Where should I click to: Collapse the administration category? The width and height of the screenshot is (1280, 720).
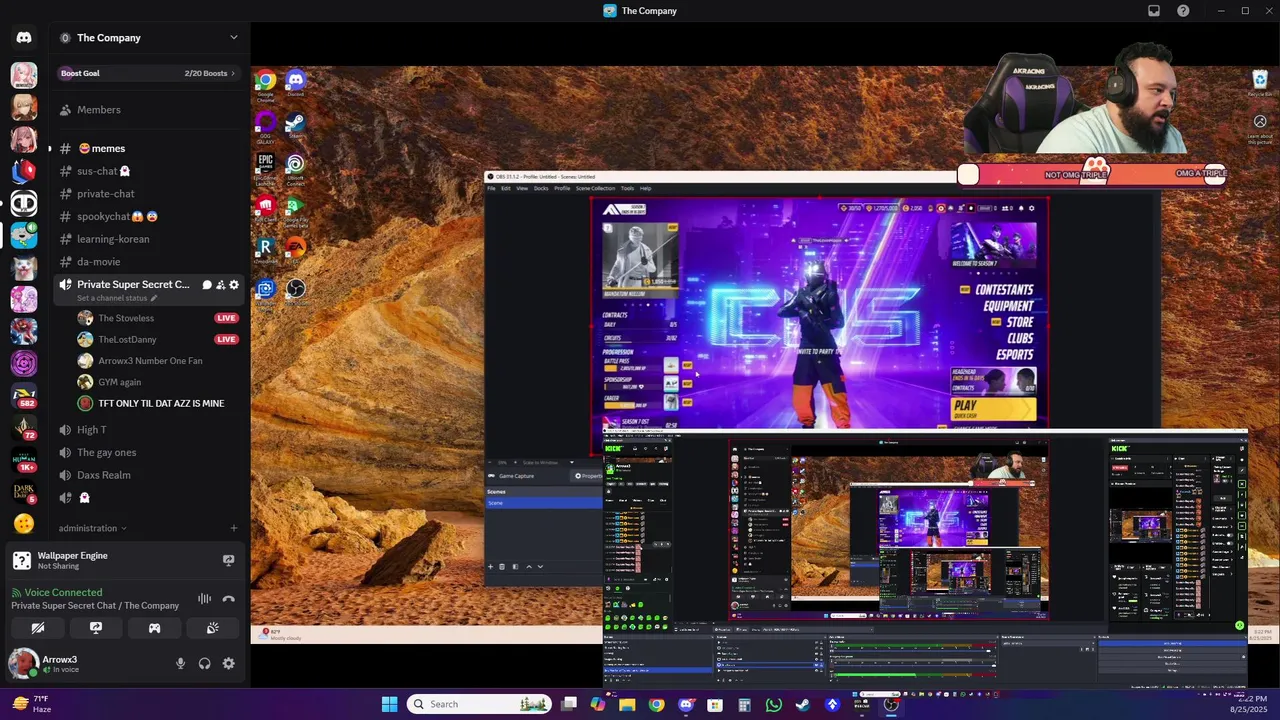[x=93, y=528]
